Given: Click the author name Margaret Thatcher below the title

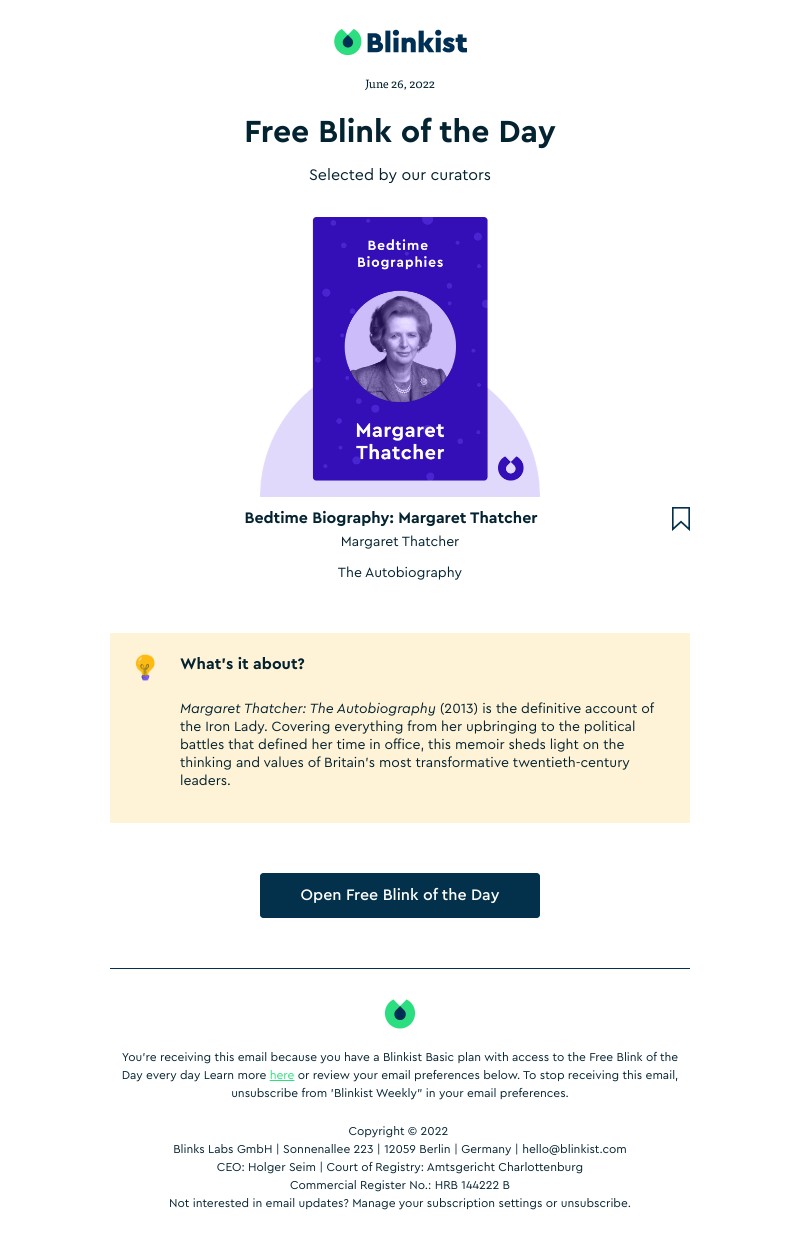Looking at the screenshot, I should pyautogui.click(x=400, y=541).
